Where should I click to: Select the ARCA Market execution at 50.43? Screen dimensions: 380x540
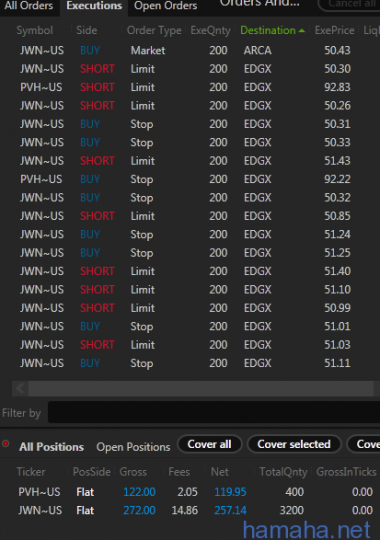[190, 50]
